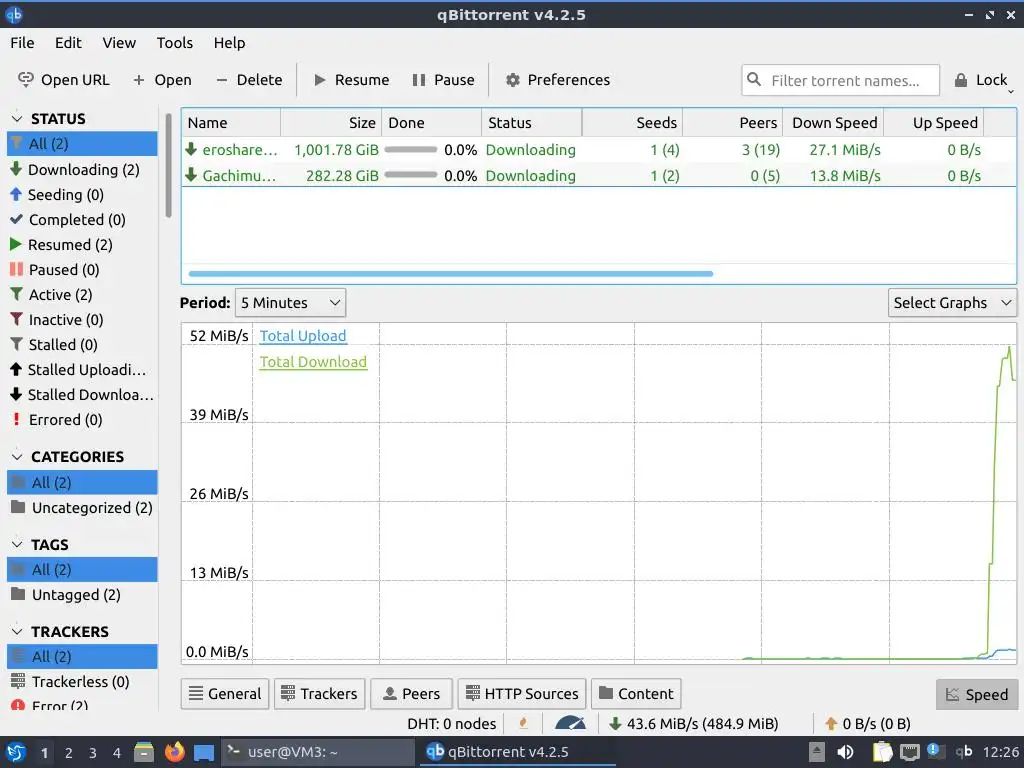Click the torrent list horizontal scrollbar
Image resolution: width=1024 pixels, height=768 pixels.
[x=451, y=274]
